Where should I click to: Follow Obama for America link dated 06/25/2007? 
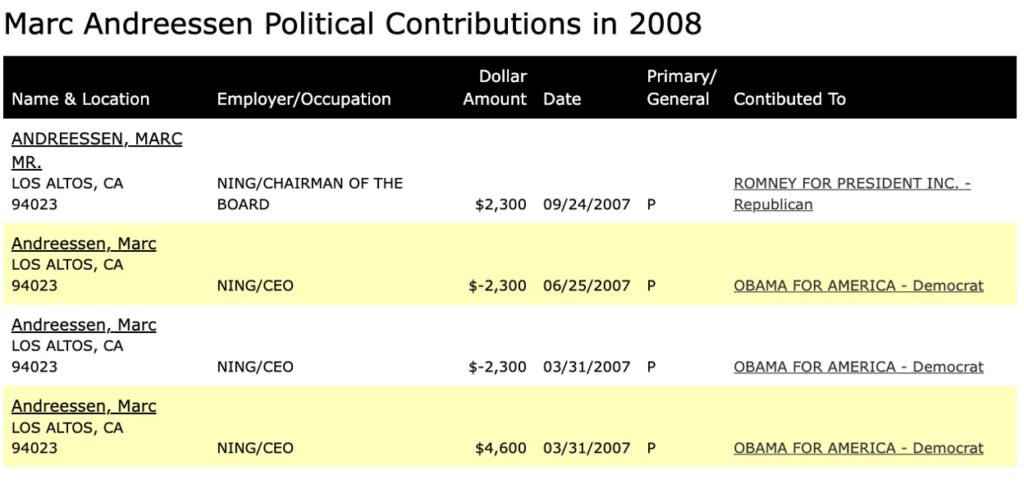858,286
